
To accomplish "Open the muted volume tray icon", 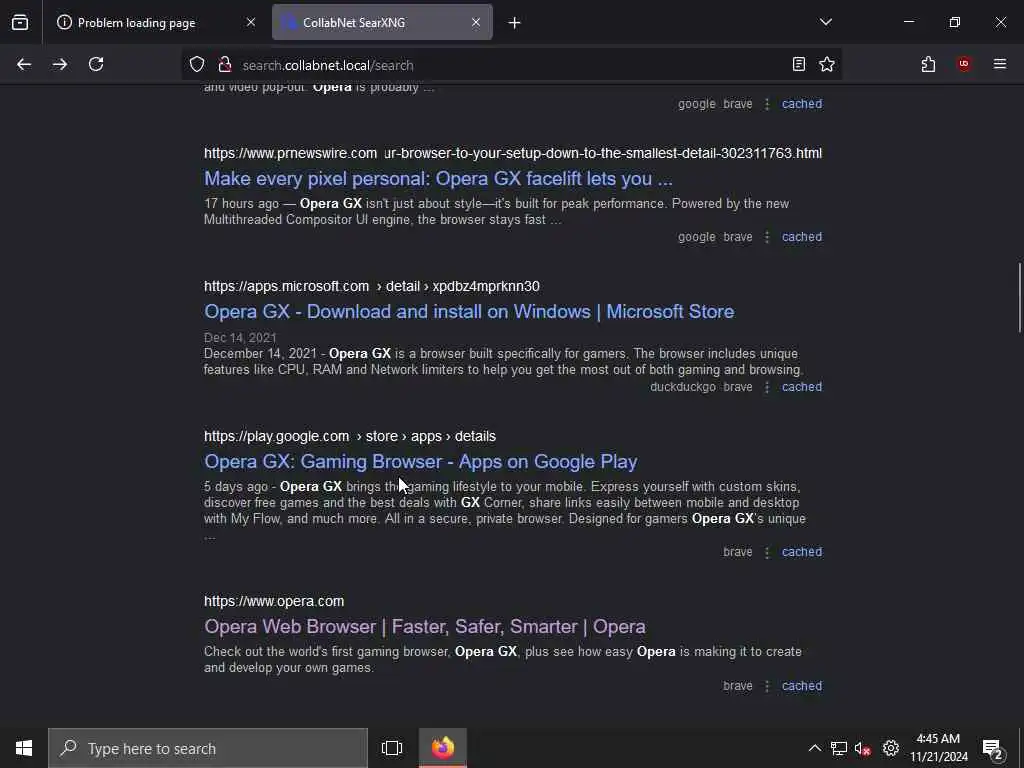I will tap(863, 748).
